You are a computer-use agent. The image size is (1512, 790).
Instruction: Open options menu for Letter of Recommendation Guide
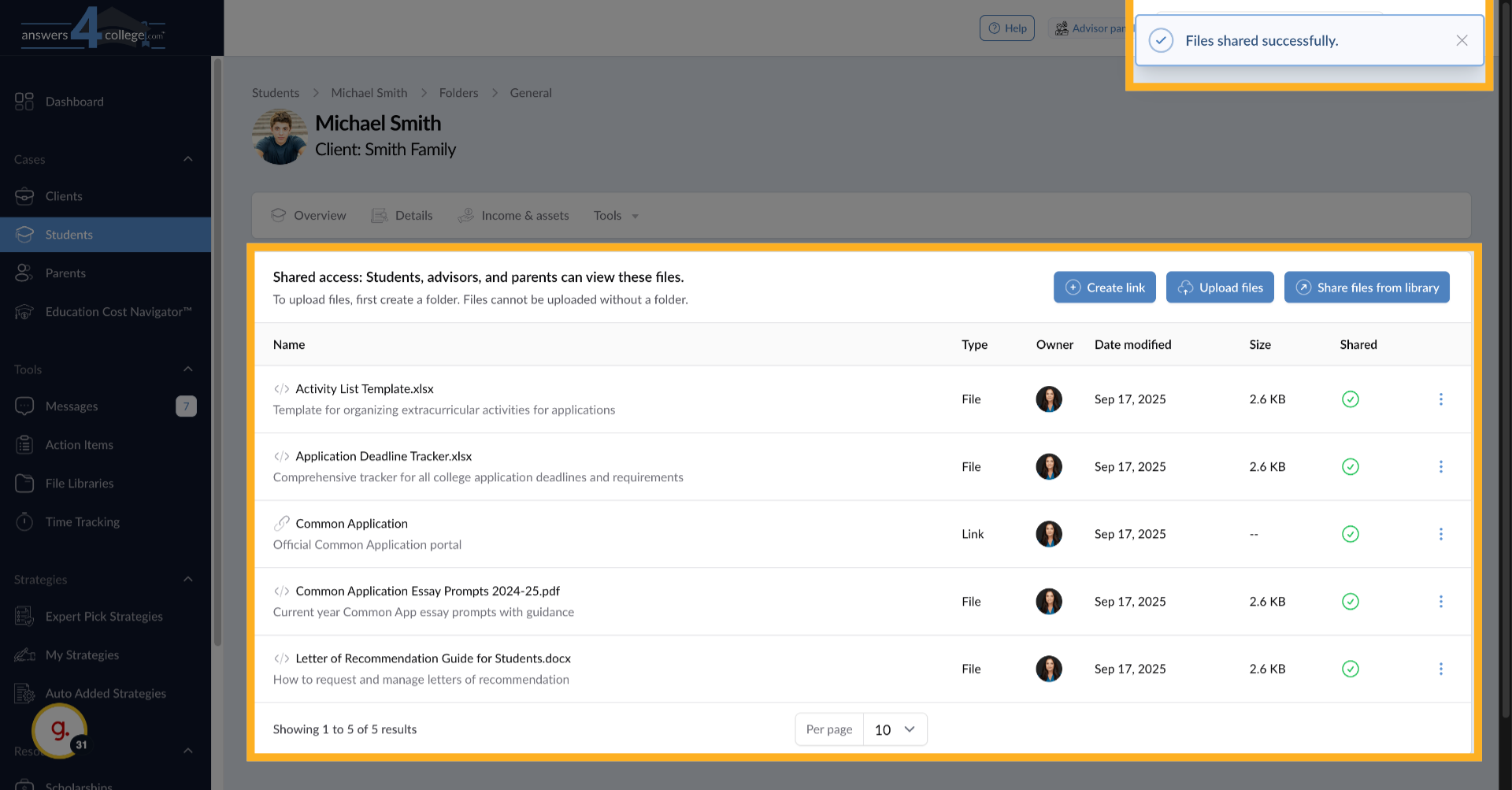(x=1441, y=669)
